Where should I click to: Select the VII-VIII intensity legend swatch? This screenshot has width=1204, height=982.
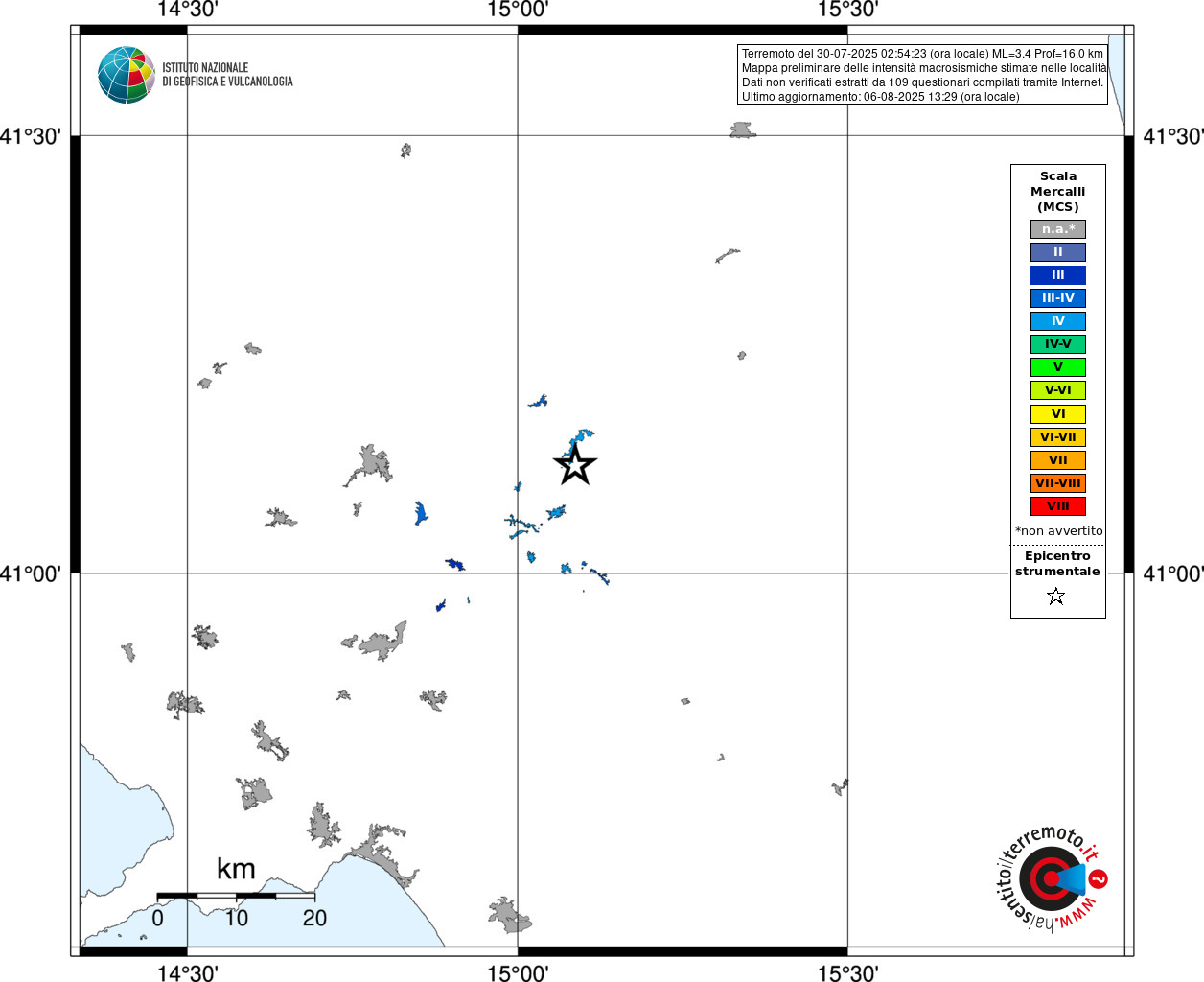click(x=1058, y=483)
